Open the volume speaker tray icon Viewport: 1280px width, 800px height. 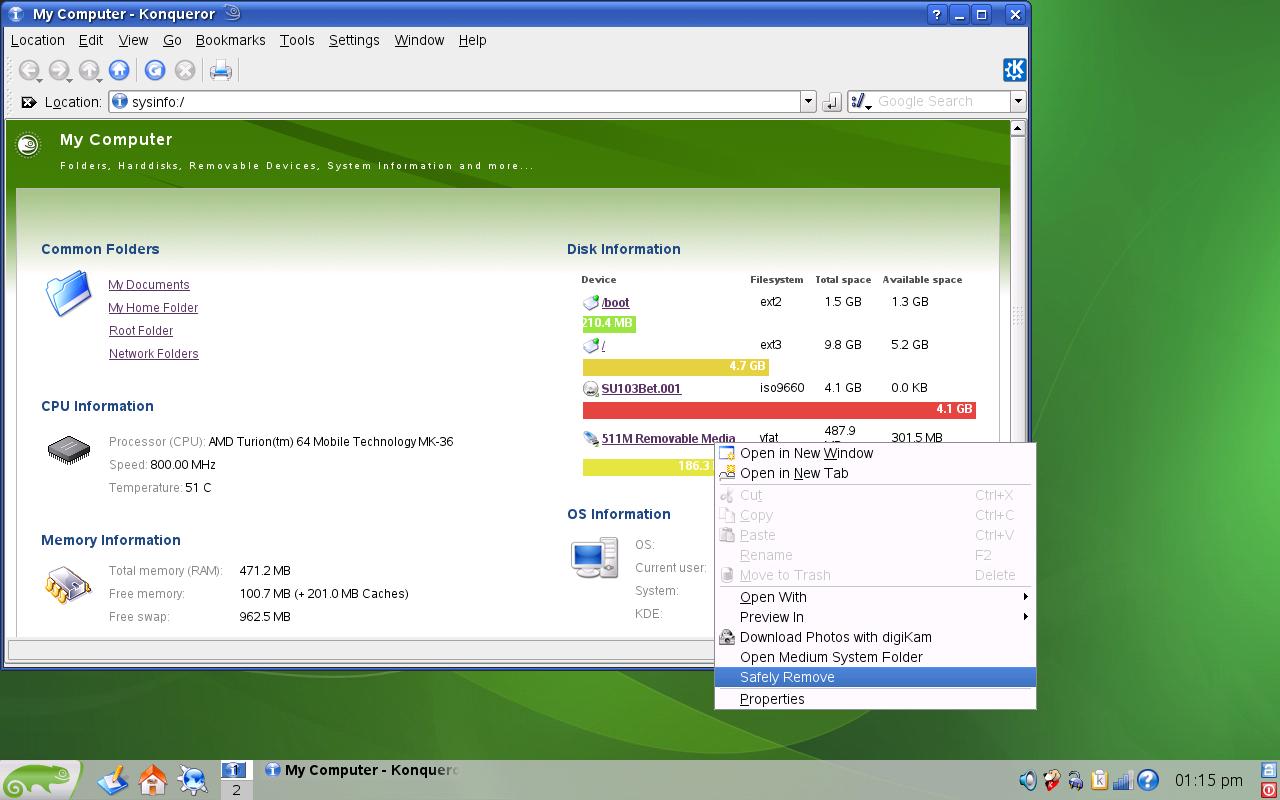(x=1028, y=780)
